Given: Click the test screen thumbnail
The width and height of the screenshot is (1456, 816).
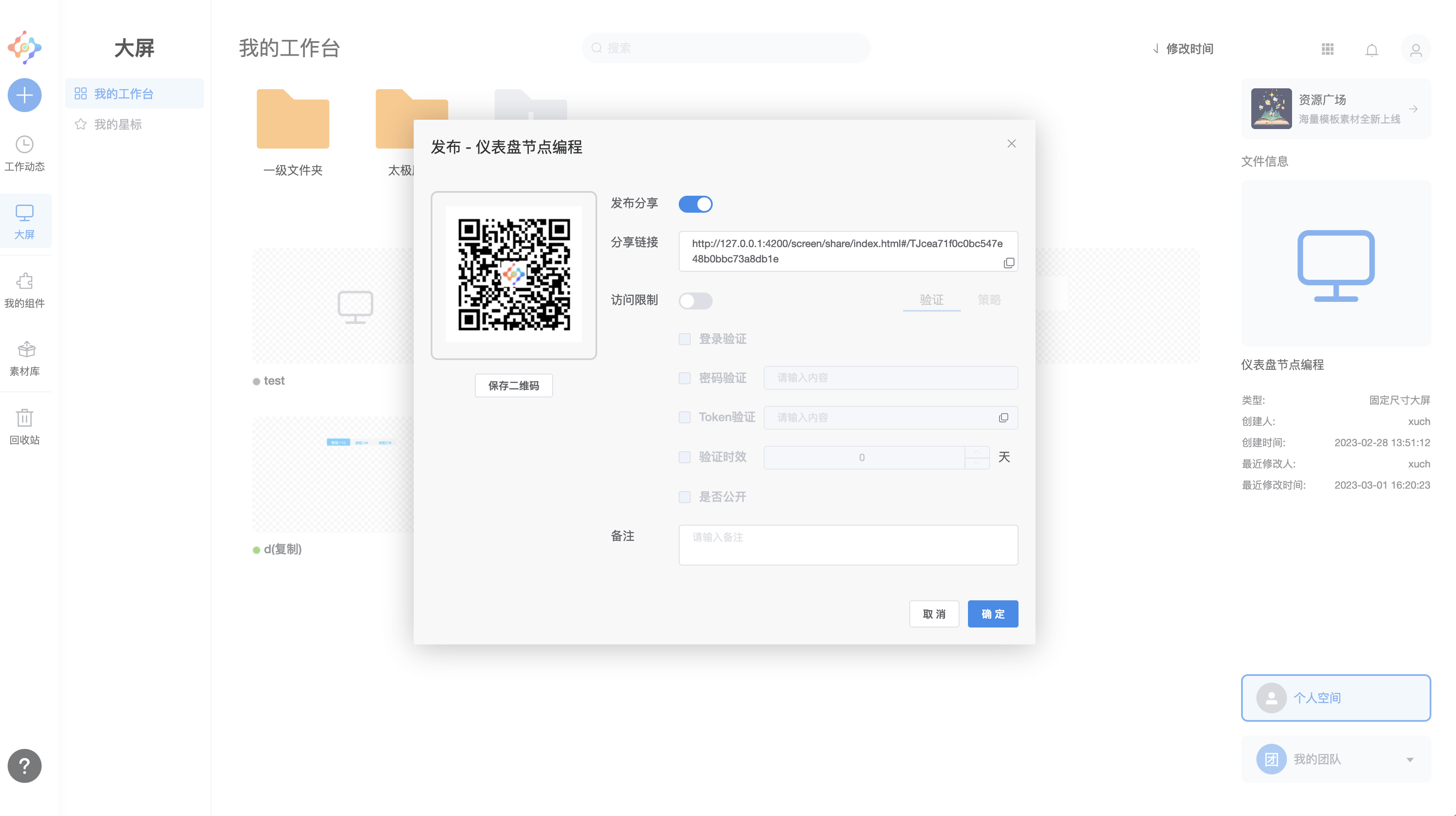Looking at the screenshot, I should tap(333, 305).
